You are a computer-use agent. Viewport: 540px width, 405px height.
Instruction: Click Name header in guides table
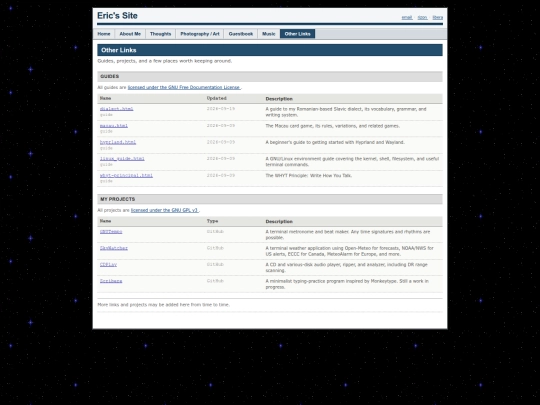click(x=105, y=98)
